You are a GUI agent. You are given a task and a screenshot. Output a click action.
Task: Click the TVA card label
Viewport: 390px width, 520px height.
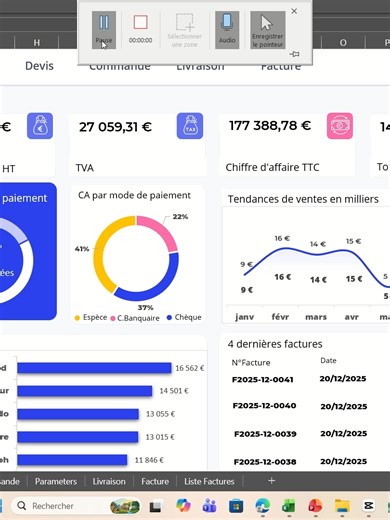point(85,168)
